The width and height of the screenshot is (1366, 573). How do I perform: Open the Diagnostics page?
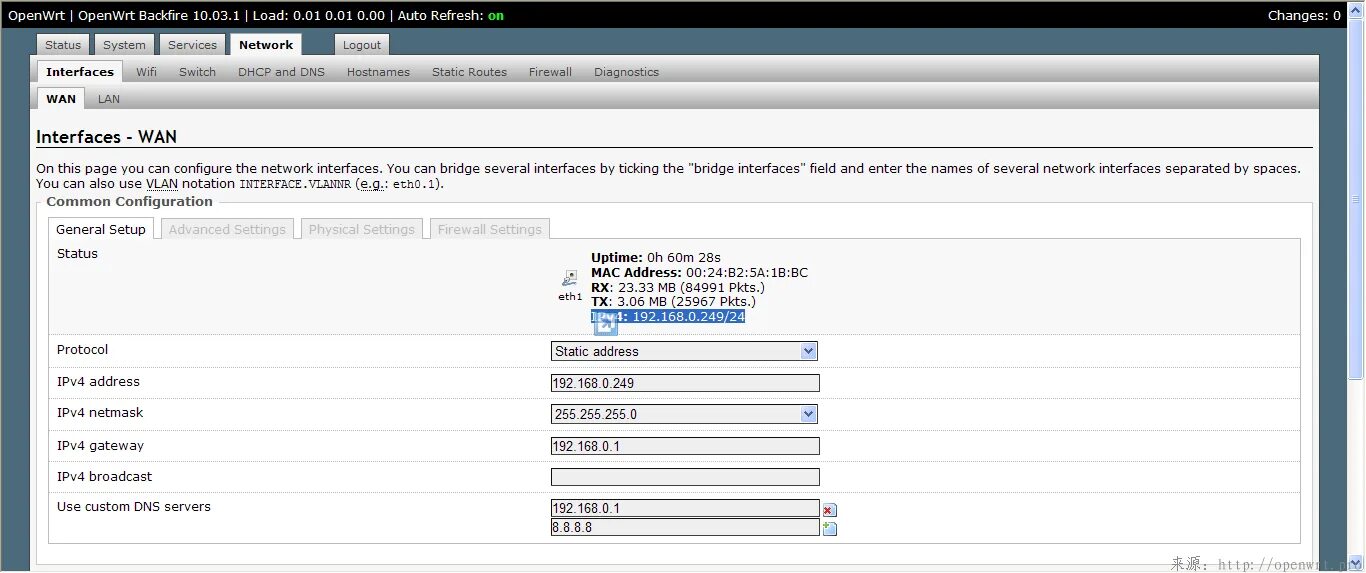[626, 72]
